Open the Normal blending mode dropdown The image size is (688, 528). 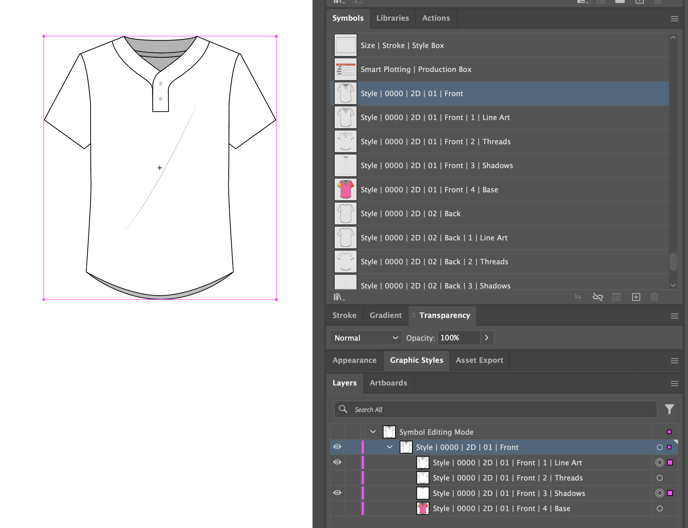tap(365, 338)
